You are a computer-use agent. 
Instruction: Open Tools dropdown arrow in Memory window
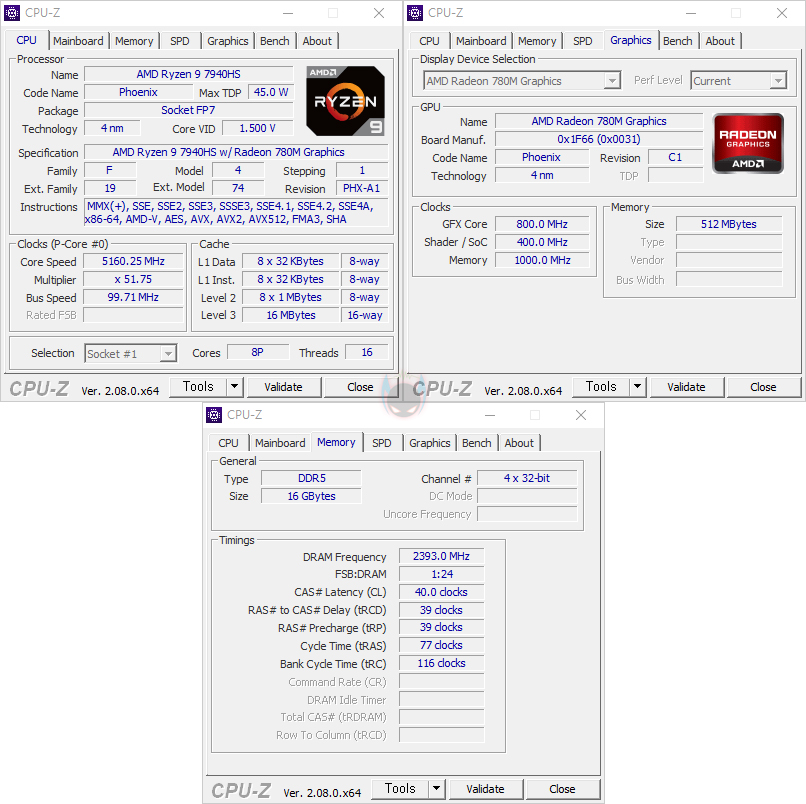click(x=436, y=789)
